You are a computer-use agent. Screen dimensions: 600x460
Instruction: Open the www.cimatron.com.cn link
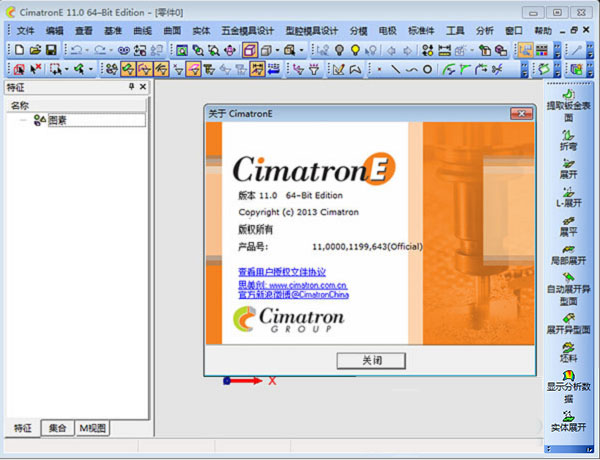point(308,285)
